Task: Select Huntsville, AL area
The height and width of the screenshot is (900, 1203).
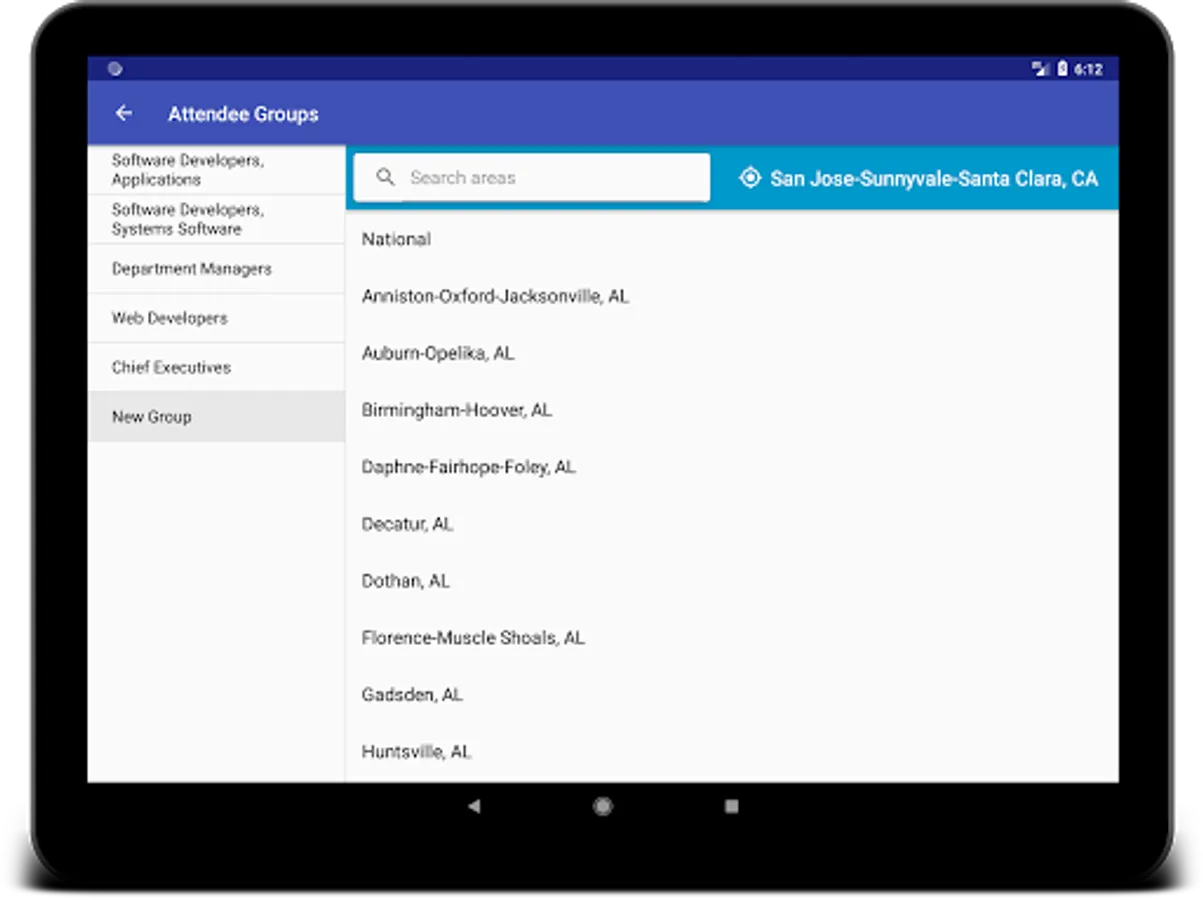Action: (x=732, y=752)
